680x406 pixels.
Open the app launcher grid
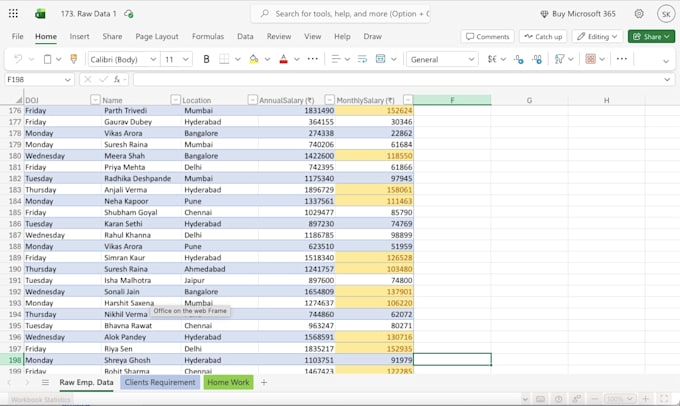13,13
